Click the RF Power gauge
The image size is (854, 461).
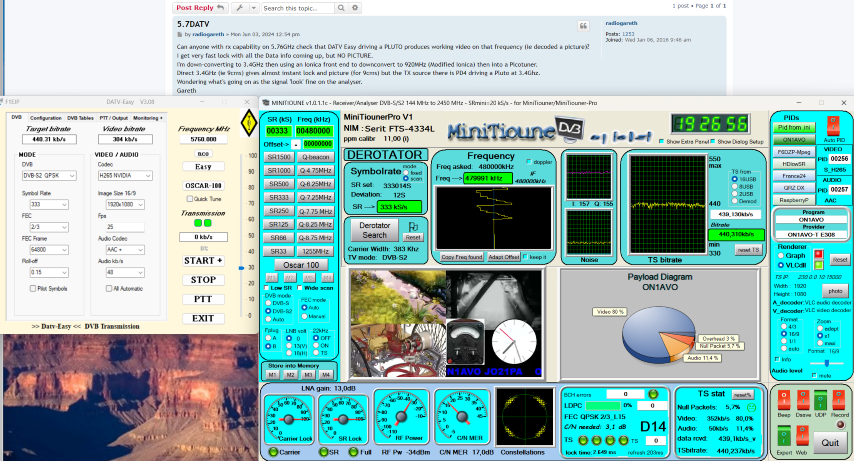tap(401, 418)
